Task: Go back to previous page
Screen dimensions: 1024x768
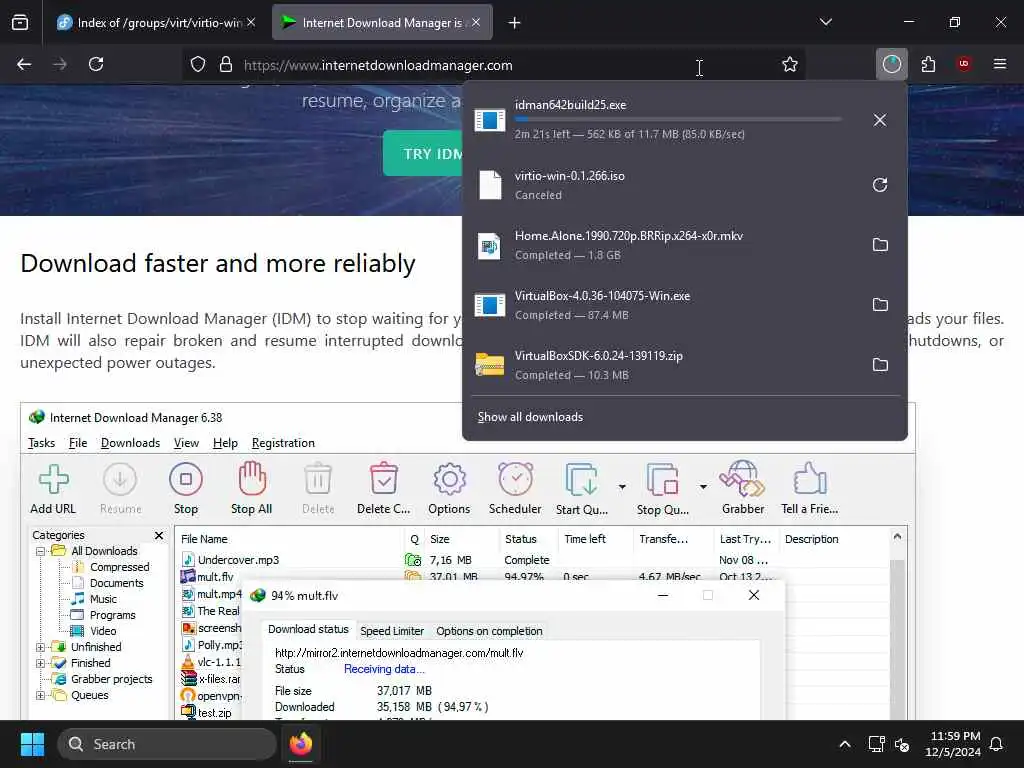Action: [24, 64]
